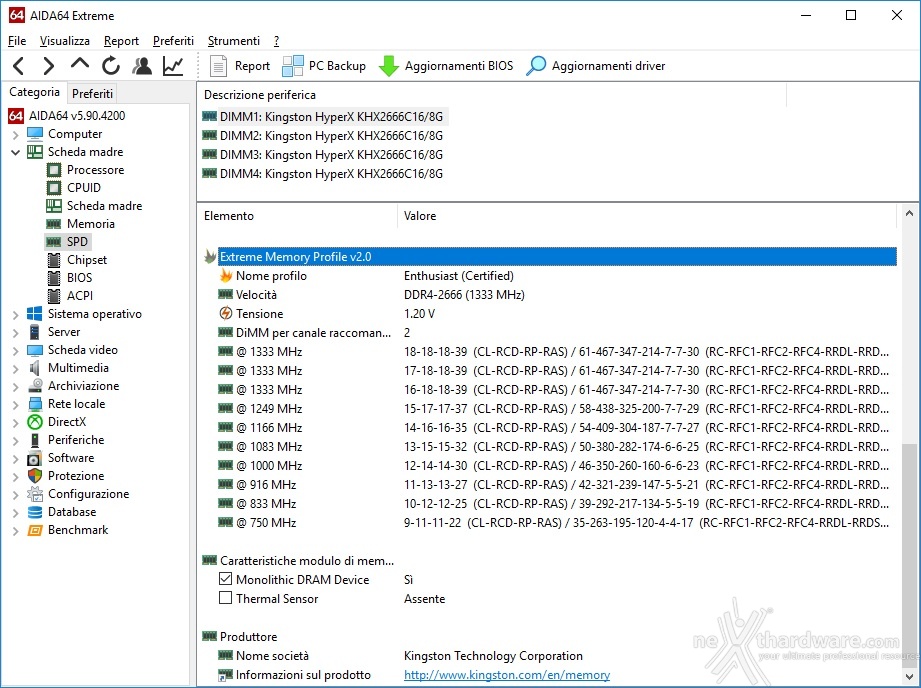Click the Sistema operativo Windows logo icon
This screenshot has width=921, height=688.
pos(35,314)
